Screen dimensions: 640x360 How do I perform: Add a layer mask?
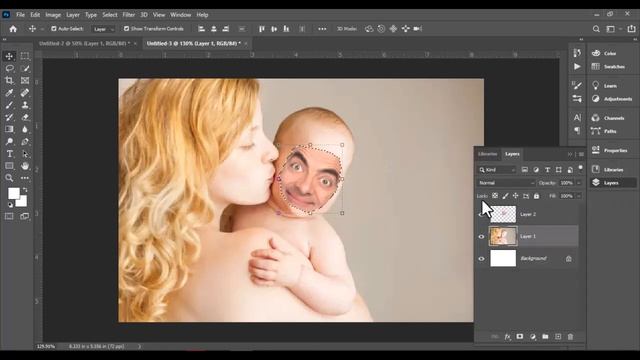pyautogui.click(x=520, y=337)
